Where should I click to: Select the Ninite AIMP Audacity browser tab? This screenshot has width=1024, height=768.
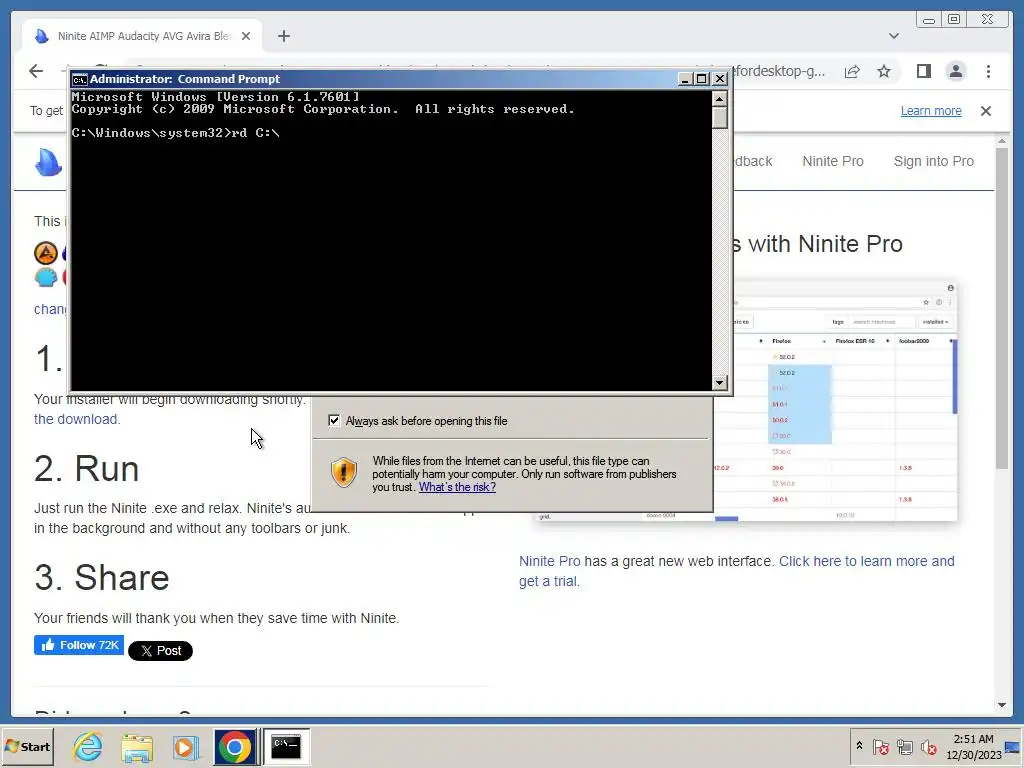pos(142,36)
